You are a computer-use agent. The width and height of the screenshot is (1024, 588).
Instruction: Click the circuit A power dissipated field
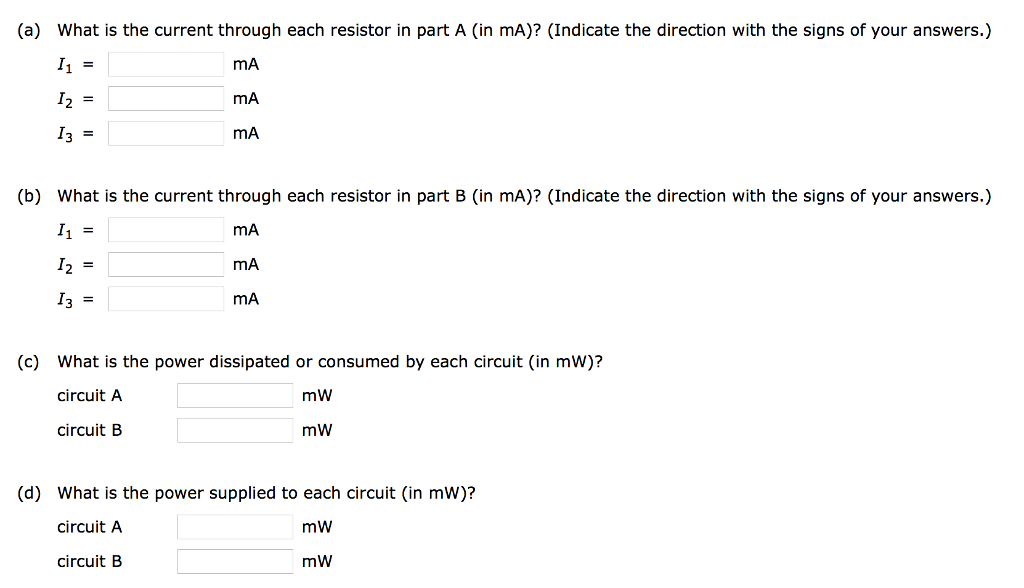click(x=234, y=395)
